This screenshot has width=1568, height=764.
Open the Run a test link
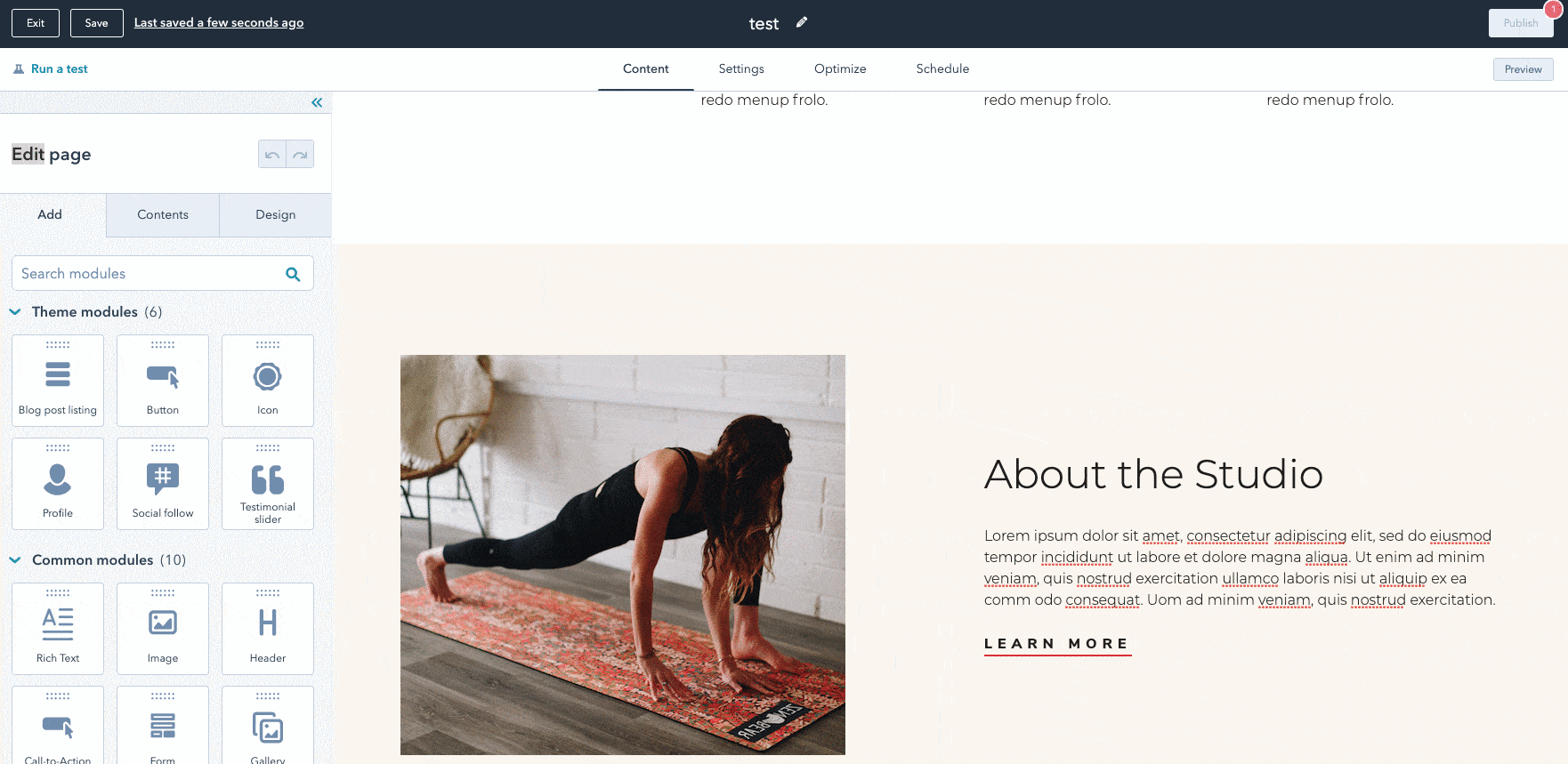point(51,68)
